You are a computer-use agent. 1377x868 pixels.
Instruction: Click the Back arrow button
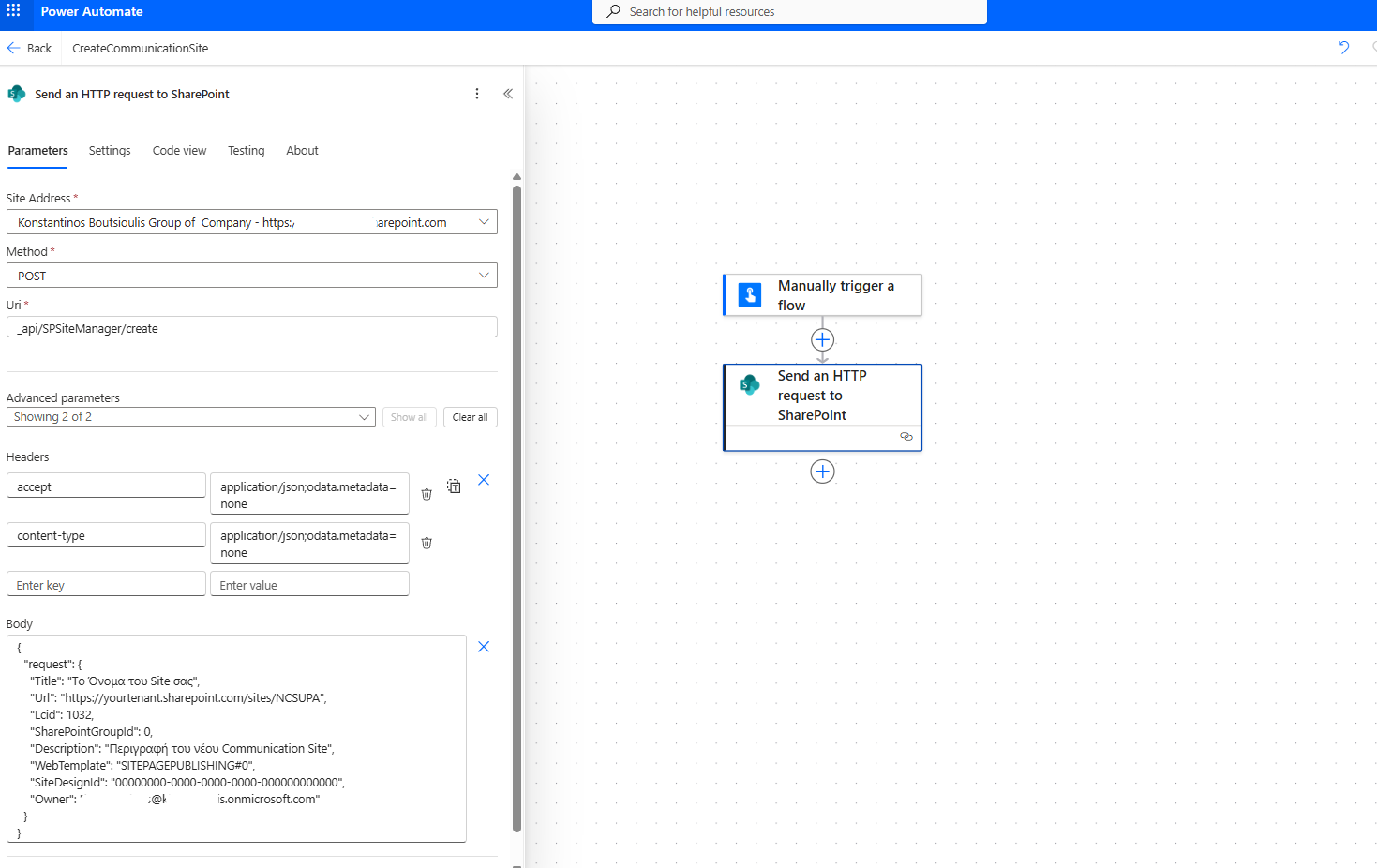tap(29, 48)
